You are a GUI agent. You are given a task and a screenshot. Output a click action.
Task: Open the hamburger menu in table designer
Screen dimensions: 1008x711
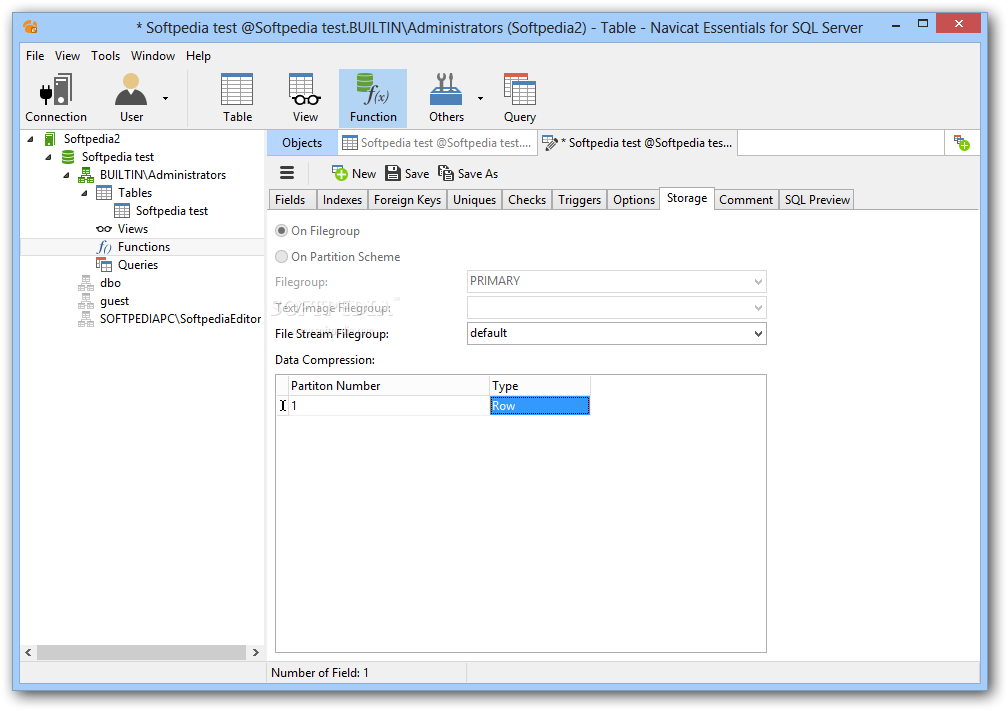[x=287, y=173]
